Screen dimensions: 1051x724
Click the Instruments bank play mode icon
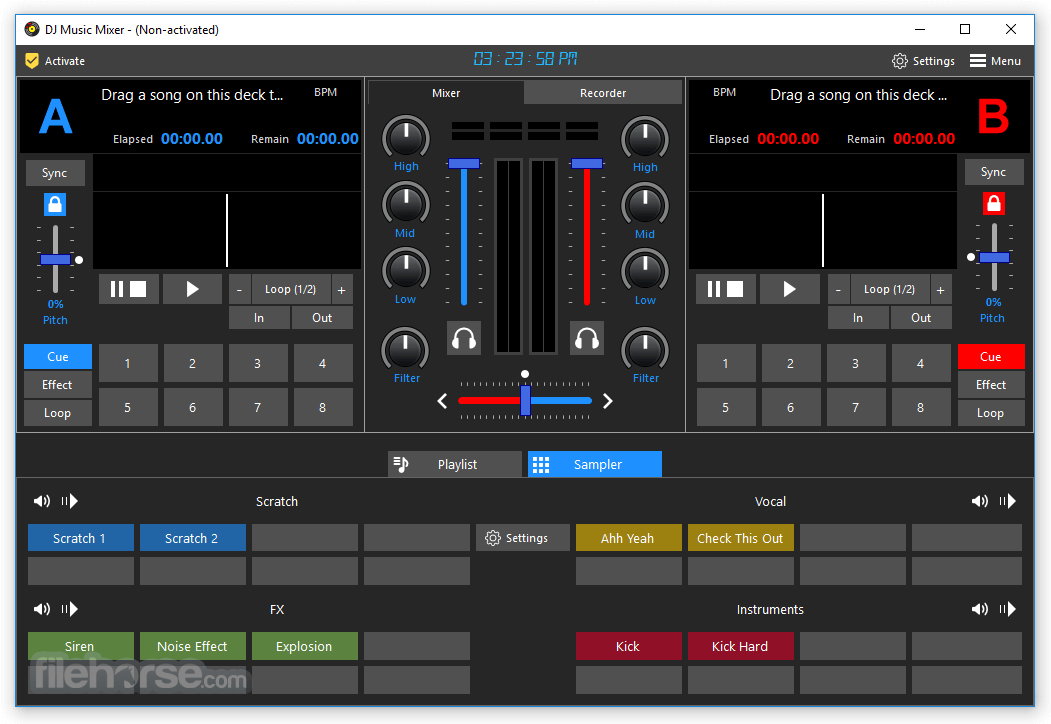coord(1007,609)
